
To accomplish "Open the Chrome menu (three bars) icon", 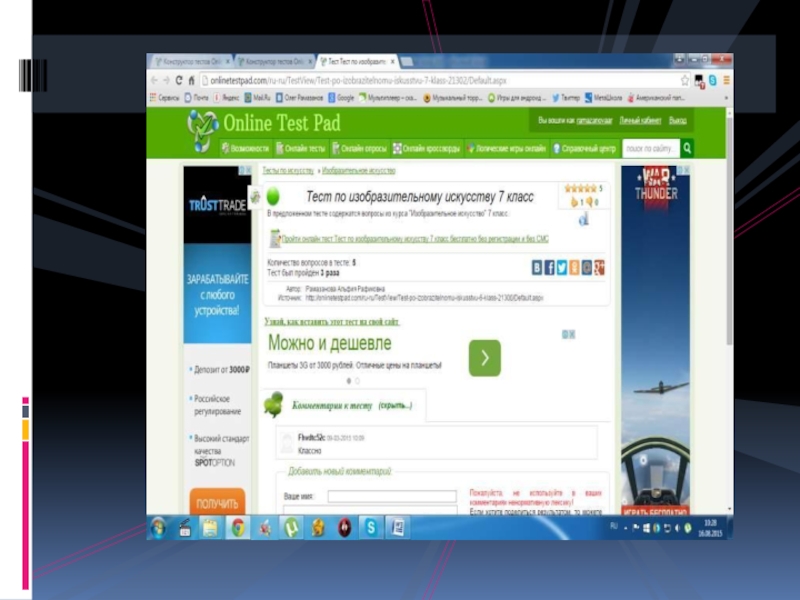I will 726,81.
